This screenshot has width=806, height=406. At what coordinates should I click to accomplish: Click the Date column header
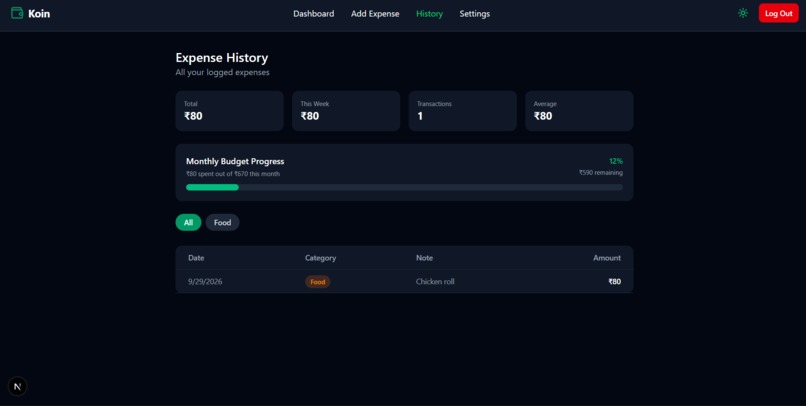196,258
